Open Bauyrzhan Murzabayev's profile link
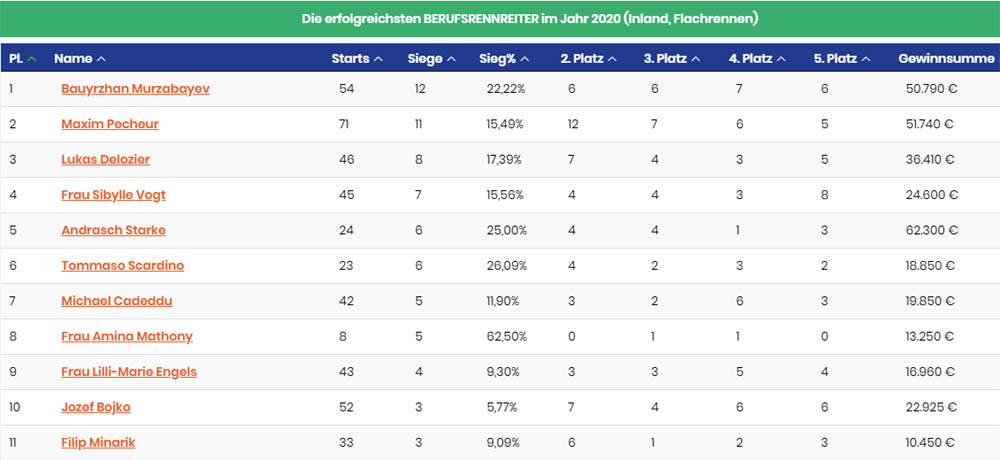 point(135,89)
